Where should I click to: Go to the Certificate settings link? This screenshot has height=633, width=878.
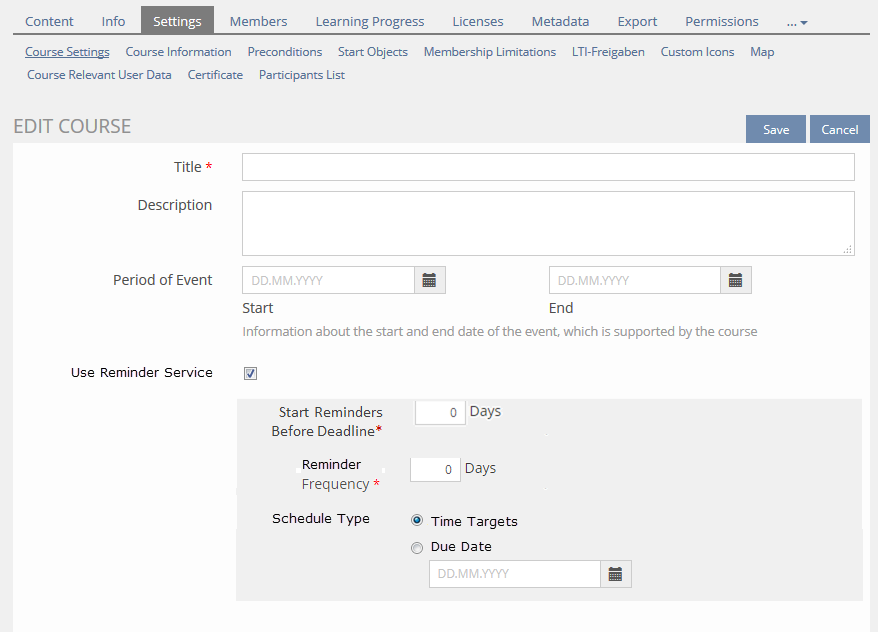(x=215, y=75)
